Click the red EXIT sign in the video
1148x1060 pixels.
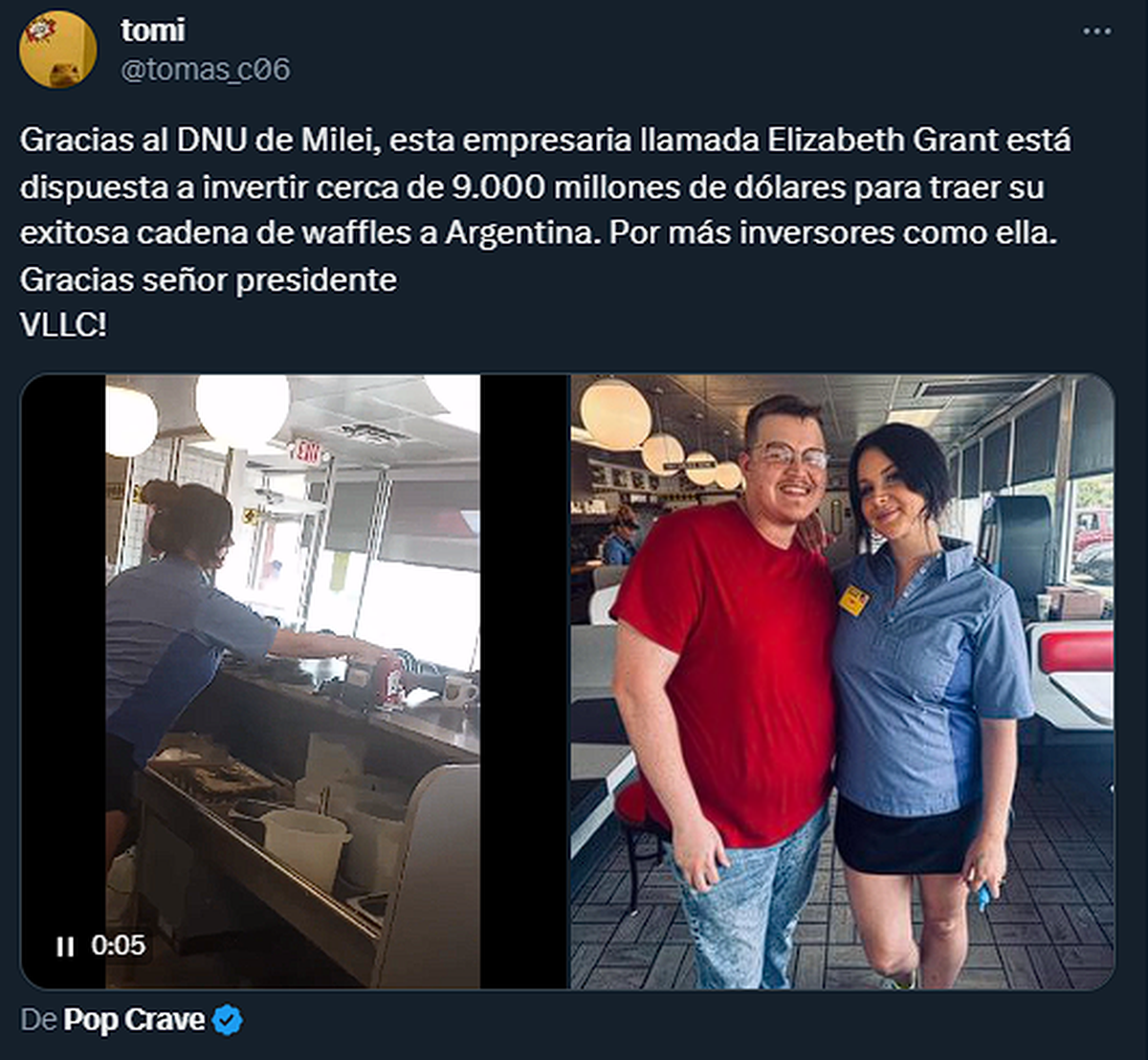tap(307, 451)
